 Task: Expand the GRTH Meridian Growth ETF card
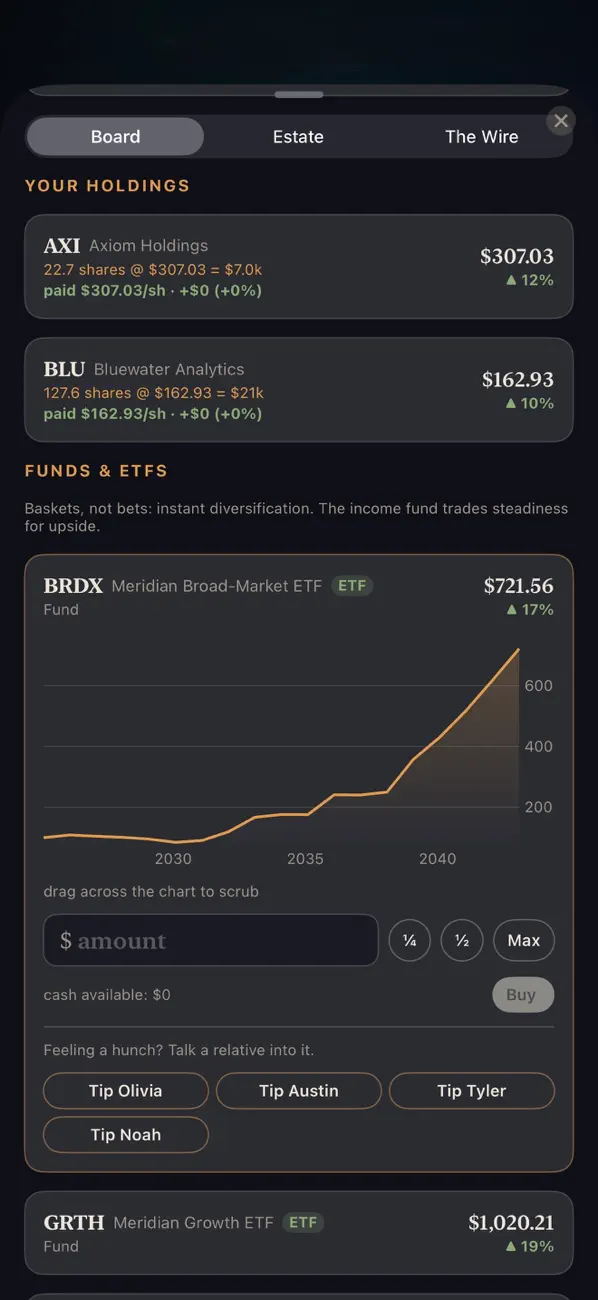click(x=299, y=1233)
